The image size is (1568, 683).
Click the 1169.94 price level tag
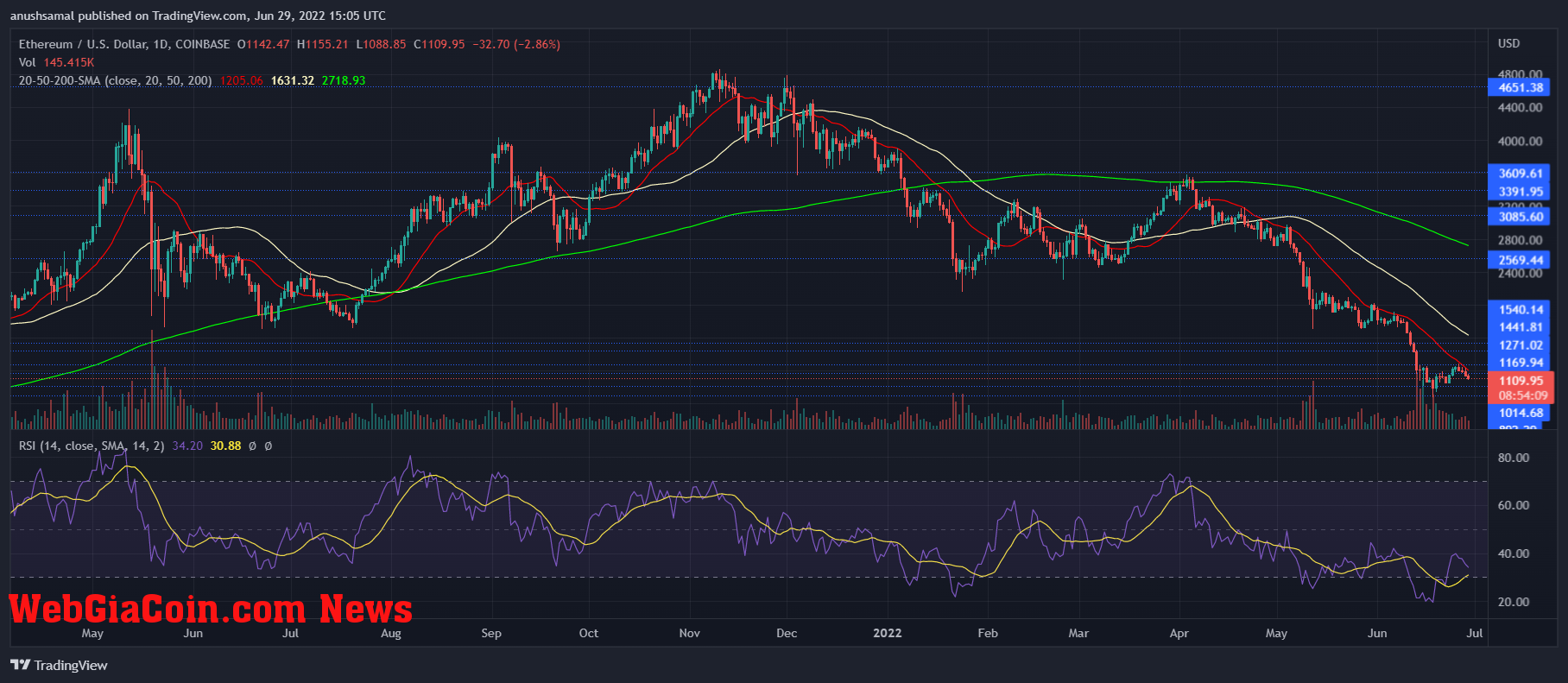1520,363
